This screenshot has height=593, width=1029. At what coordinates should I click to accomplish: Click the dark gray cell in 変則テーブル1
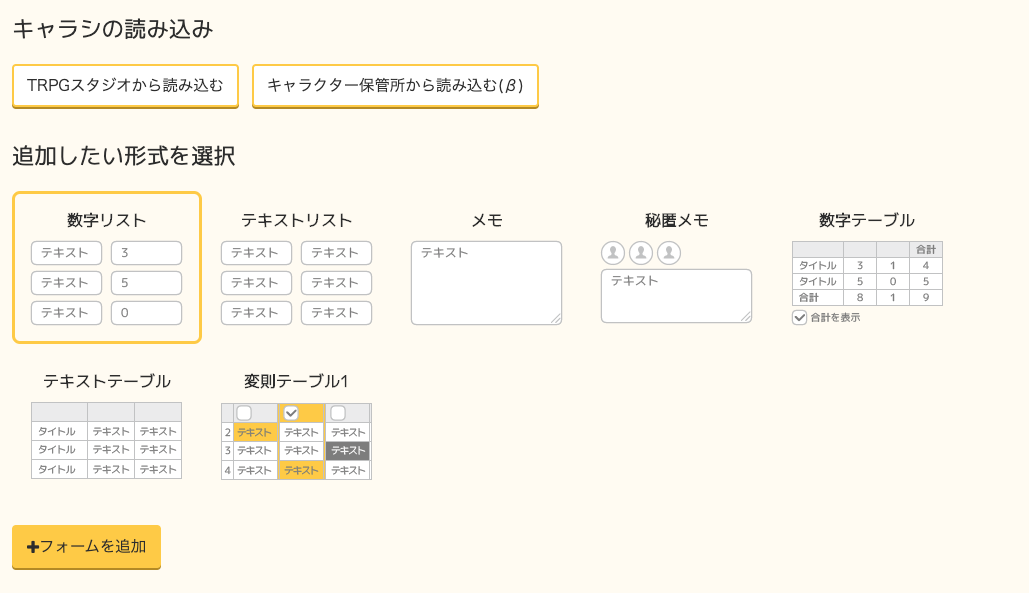[348, 451]
